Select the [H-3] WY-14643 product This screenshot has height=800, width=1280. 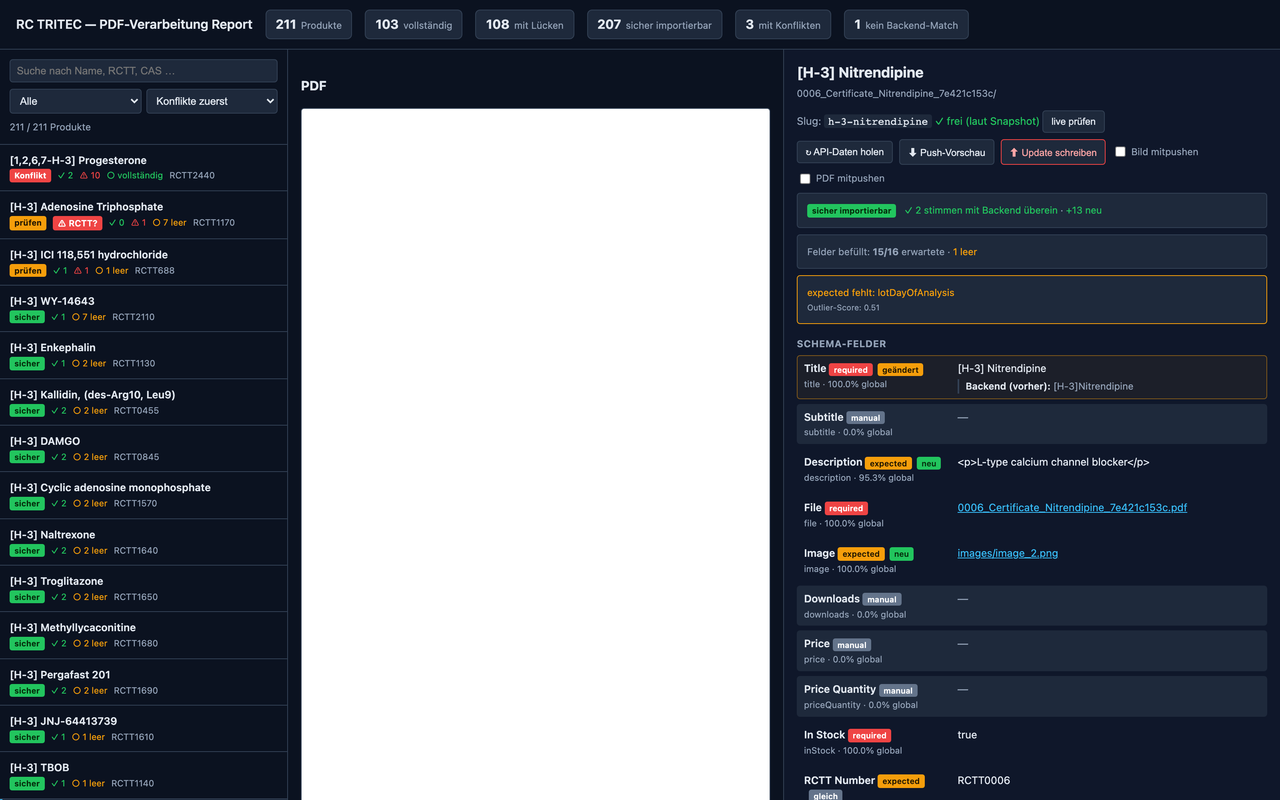coord(143,309)
